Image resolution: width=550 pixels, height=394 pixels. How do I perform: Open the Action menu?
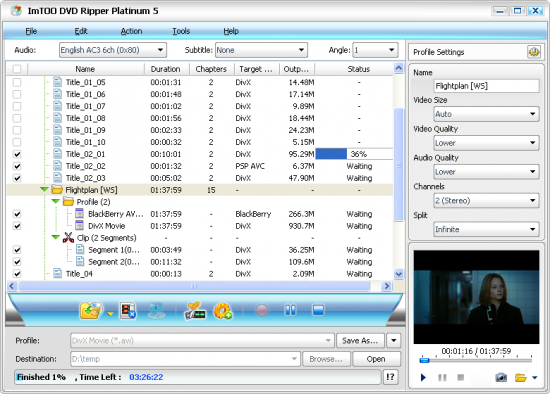(131, 31)
